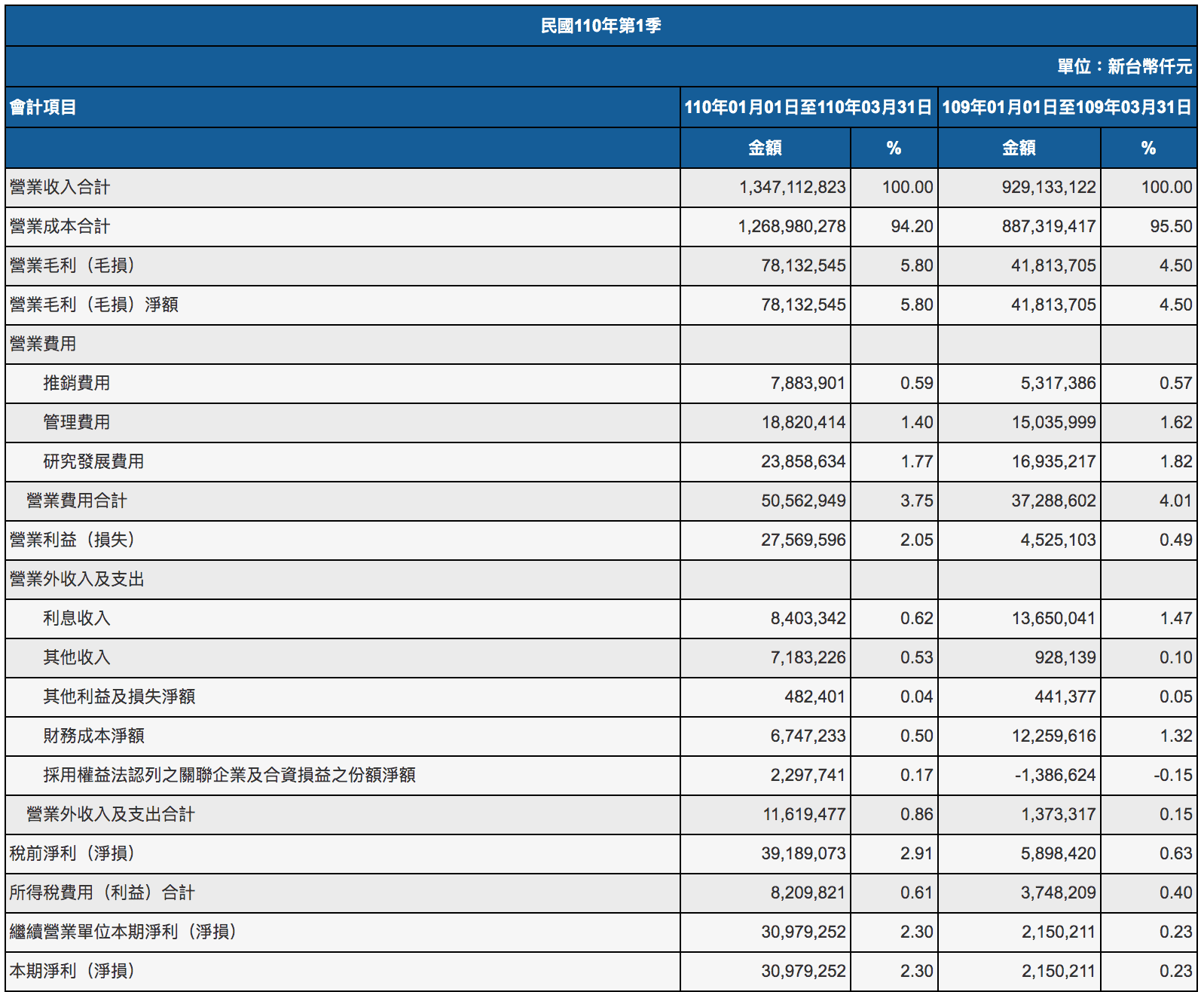Click the 15,035,999 value
This screenshot has height=992, width=1204.
tap(1054, 422)
